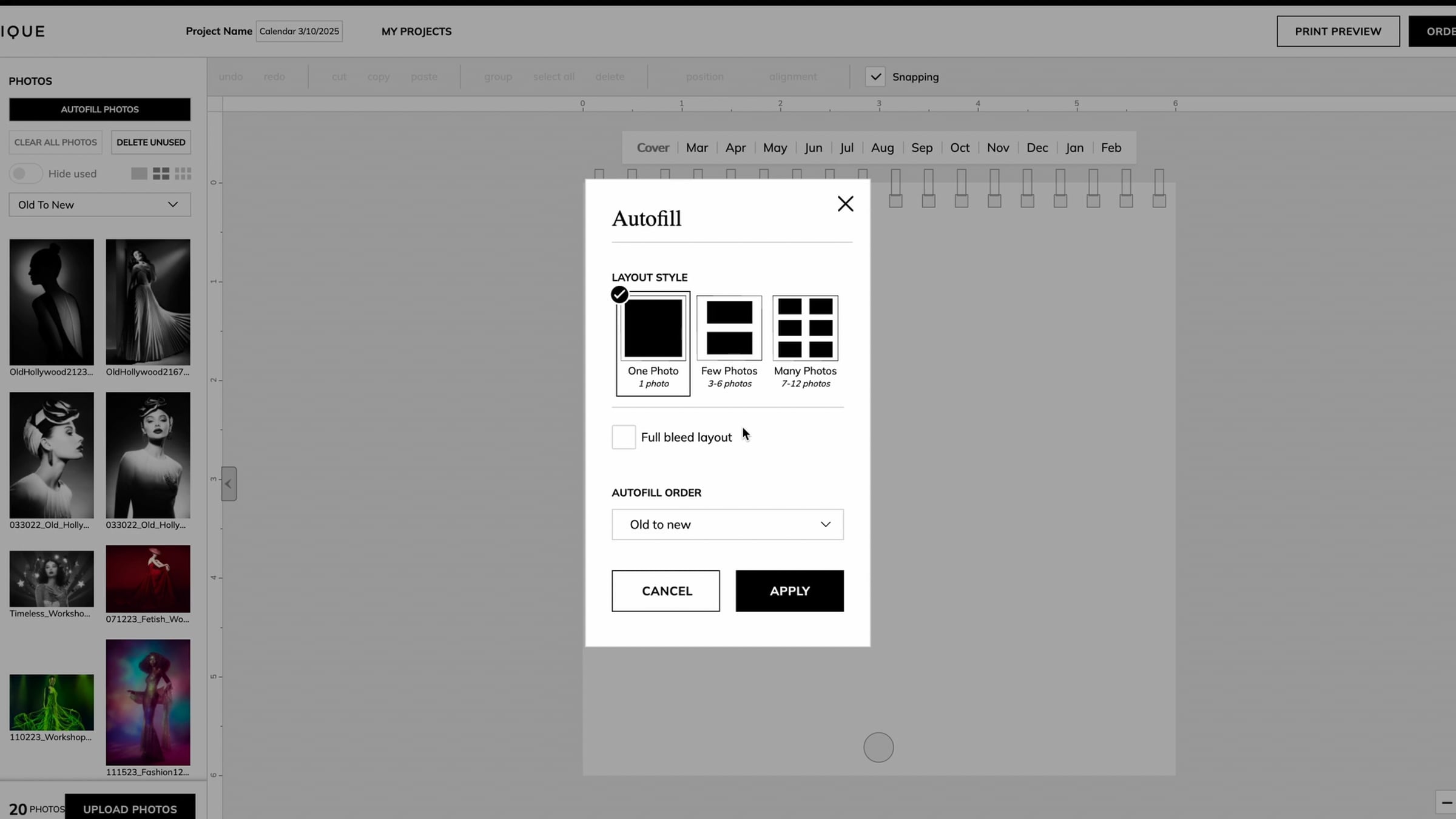Enable Full bleed layout checkbox
This screenshot has height=819, width=1456.
(x=624, y=437)
